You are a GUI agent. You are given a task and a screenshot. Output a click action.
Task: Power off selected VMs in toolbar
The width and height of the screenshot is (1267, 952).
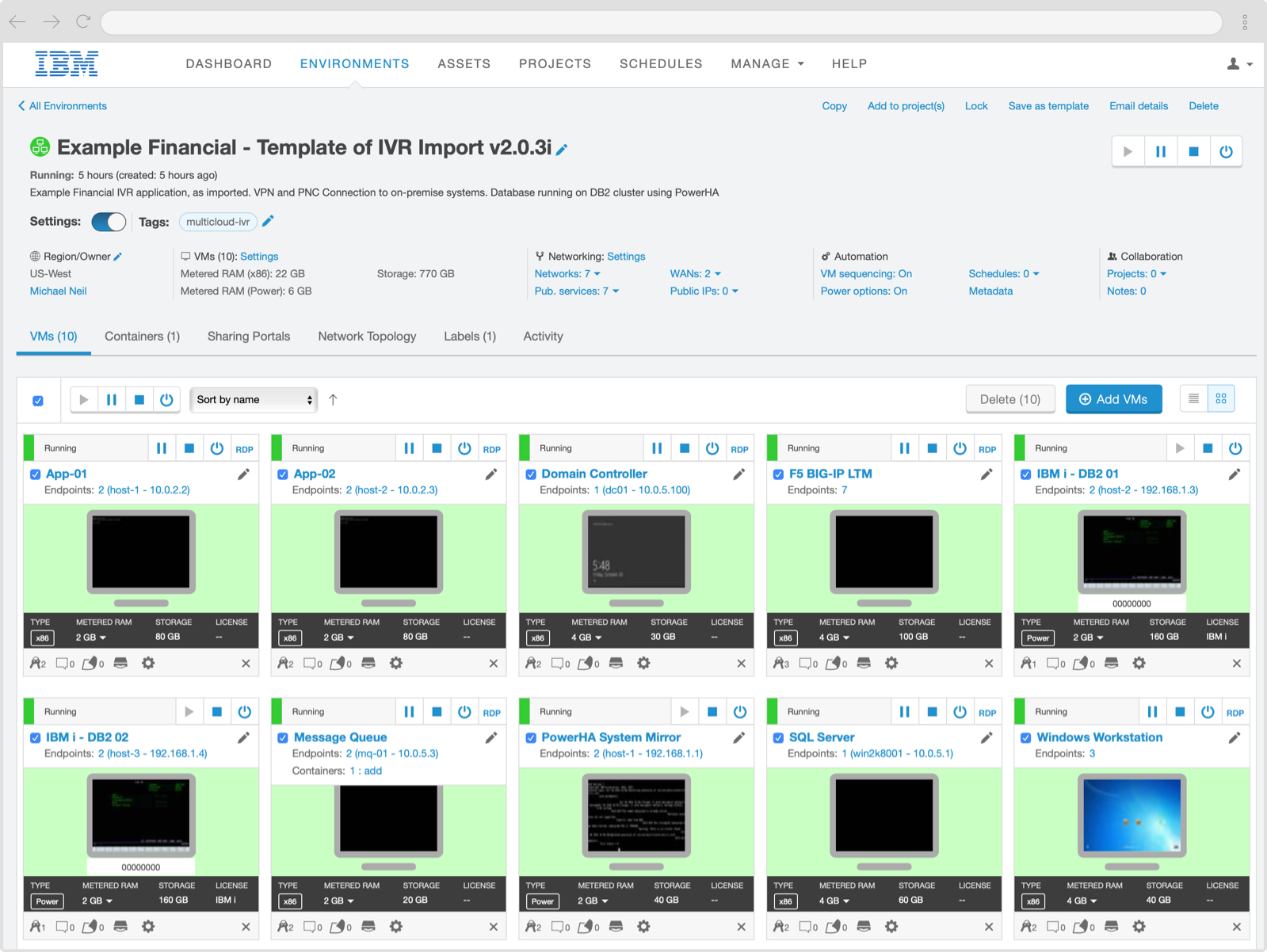click(x=166, y=400)
